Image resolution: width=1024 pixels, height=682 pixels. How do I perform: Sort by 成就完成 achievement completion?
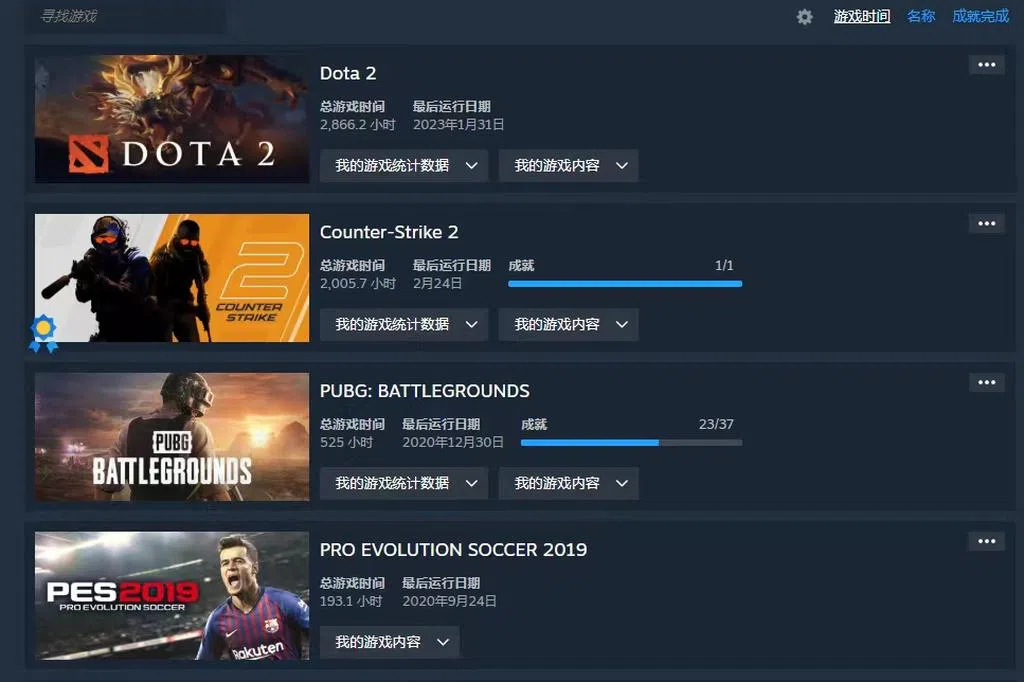[x=980, y=16]
